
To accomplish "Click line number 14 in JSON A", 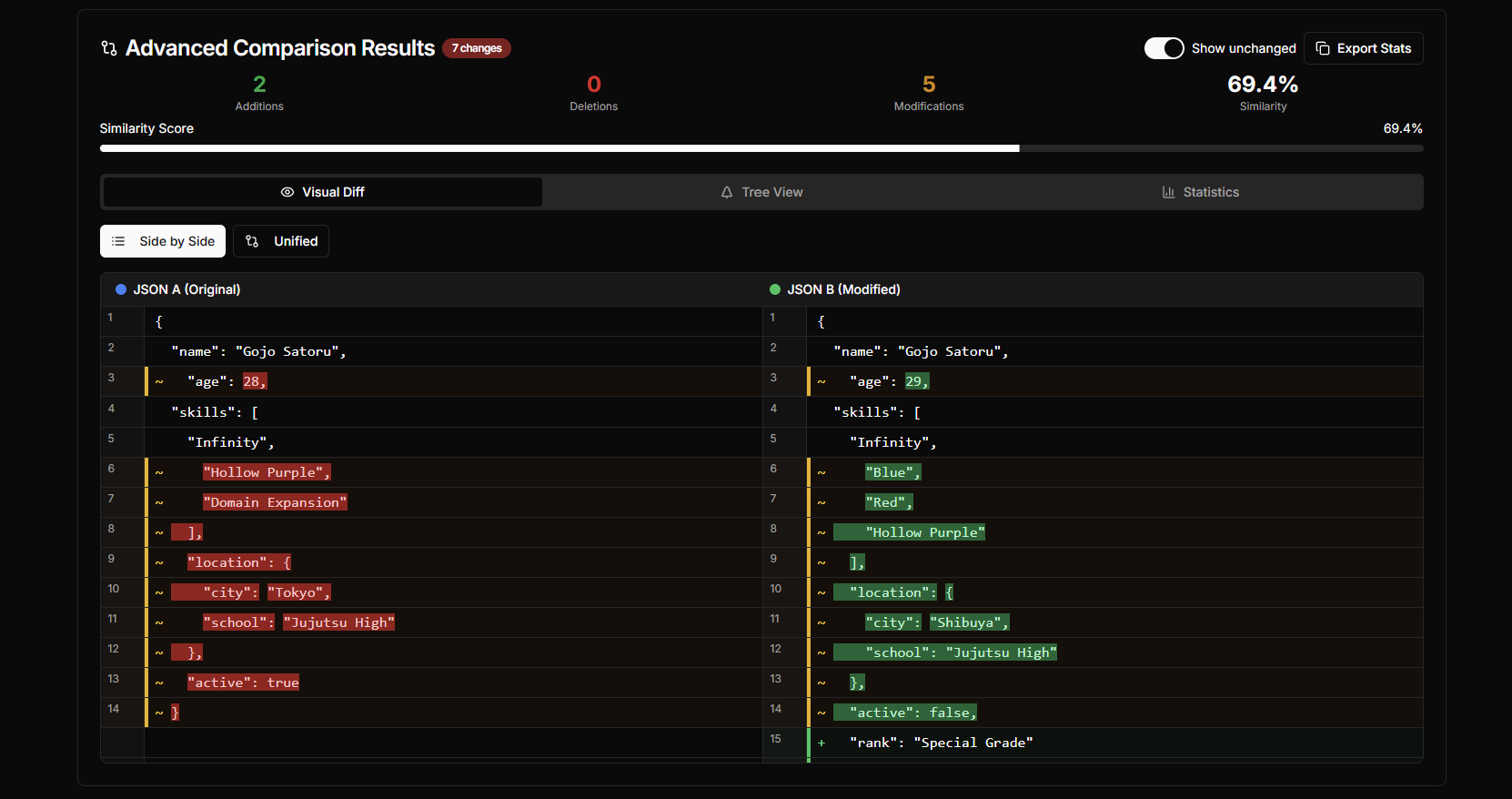I will (113, 708).
